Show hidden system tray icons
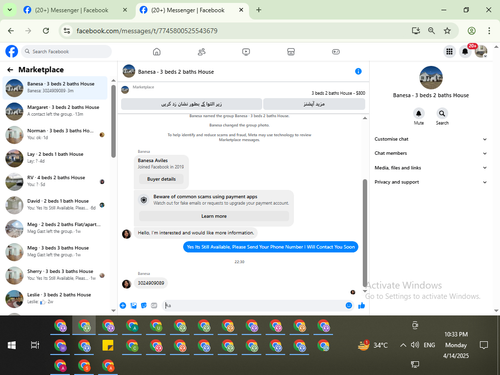Screen dimensions: 500x375 point(403,345)
